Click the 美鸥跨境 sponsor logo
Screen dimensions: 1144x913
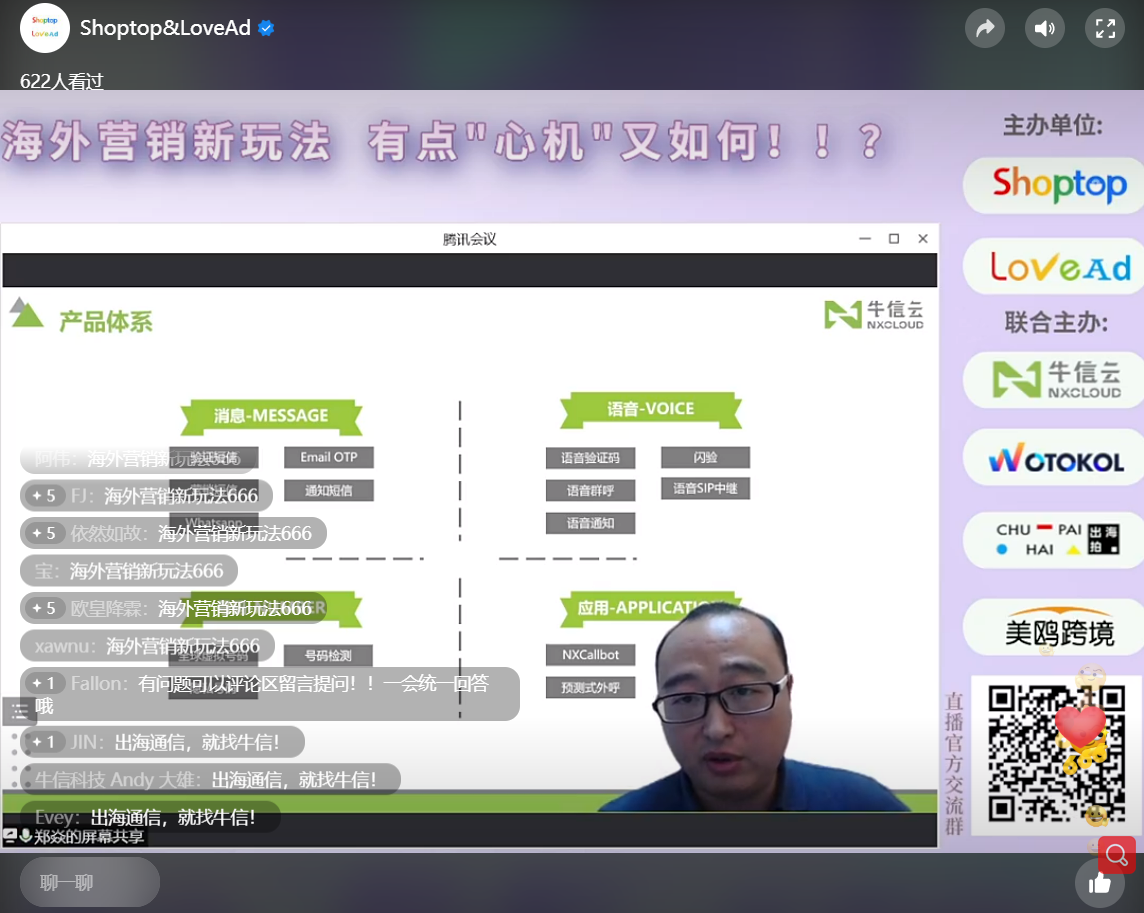(x=1059, y=628)
